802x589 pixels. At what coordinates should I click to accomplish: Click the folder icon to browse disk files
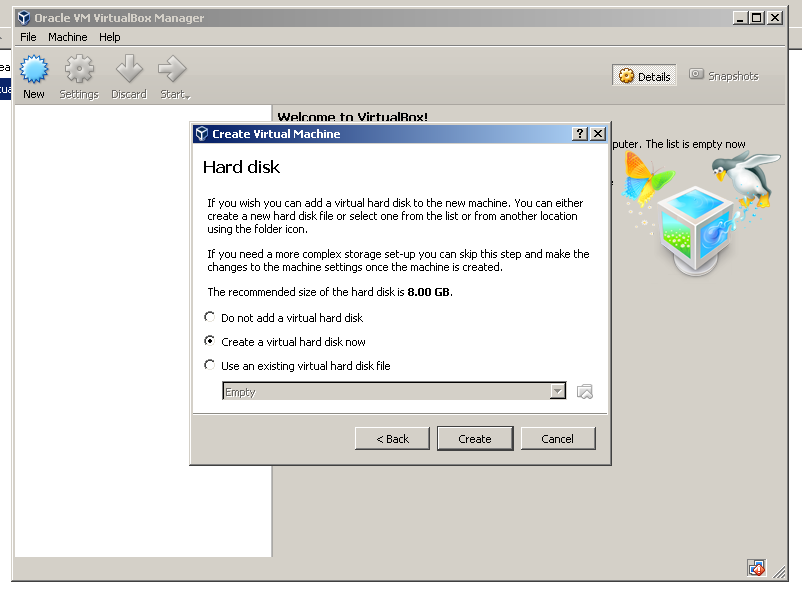click(x=585, y=392)
